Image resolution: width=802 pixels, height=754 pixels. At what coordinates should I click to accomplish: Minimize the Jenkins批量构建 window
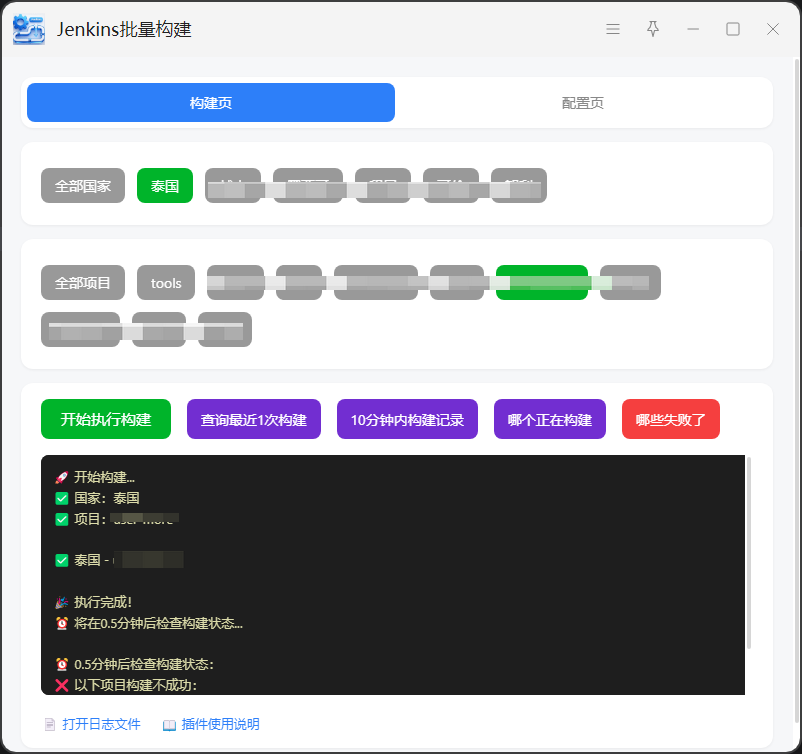coord(693,29)
